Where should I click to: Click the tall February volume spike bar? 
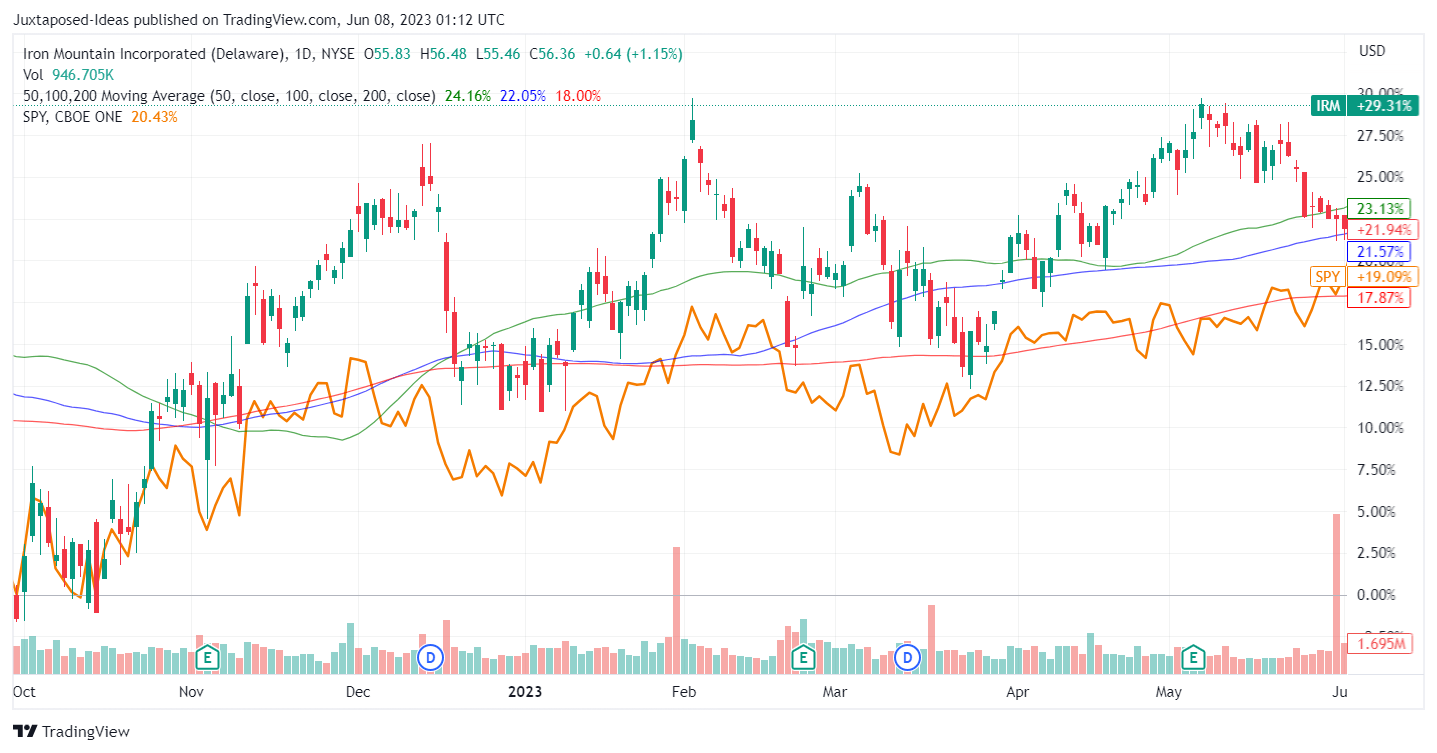click(676, 611)
